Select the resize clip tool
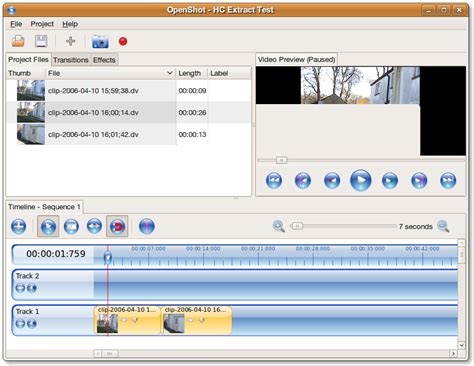This screenshot has height=366, width=474. tap(94, 226)
